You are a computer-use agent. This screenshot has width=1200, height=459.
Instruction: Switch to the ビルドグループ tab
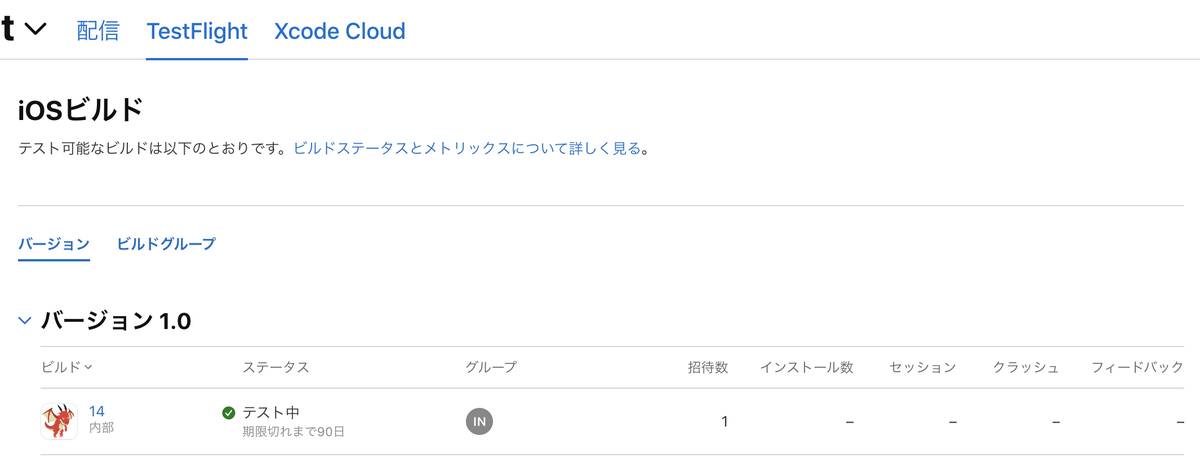[x=166, y=243]
